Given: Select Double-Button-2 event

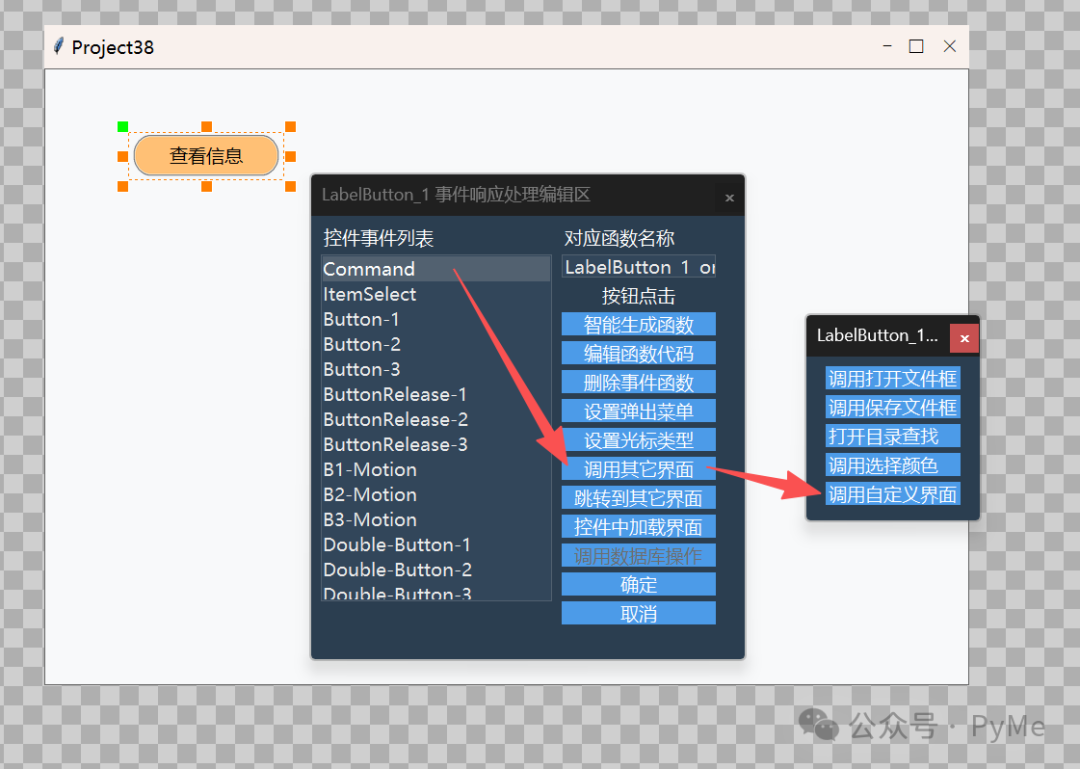Looking at the screenshot, I should [x=436, y=570].
